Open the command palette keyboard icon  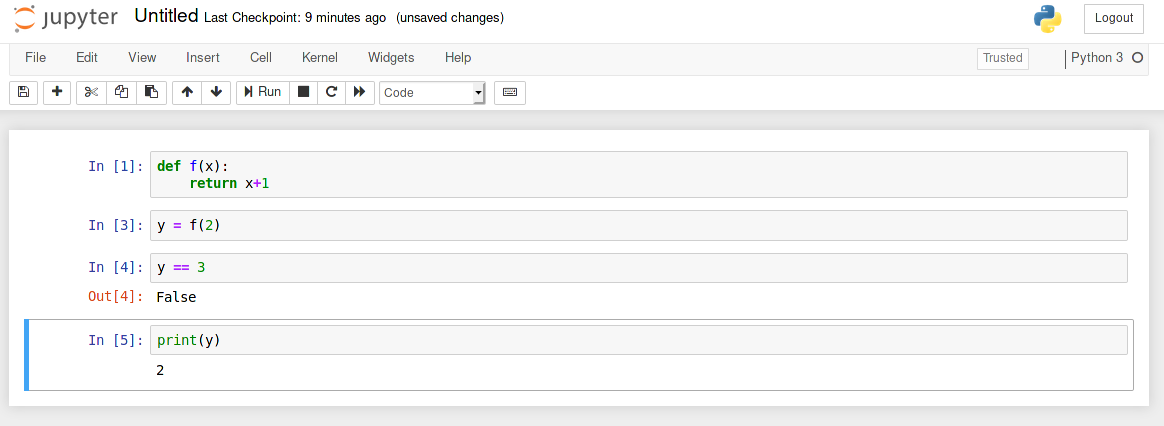click(510, 92)
